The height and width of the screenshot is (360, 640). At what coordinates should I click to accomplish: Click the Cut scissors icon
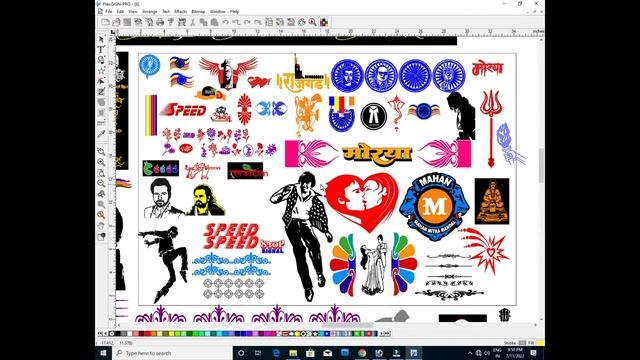tap(193, 22)
